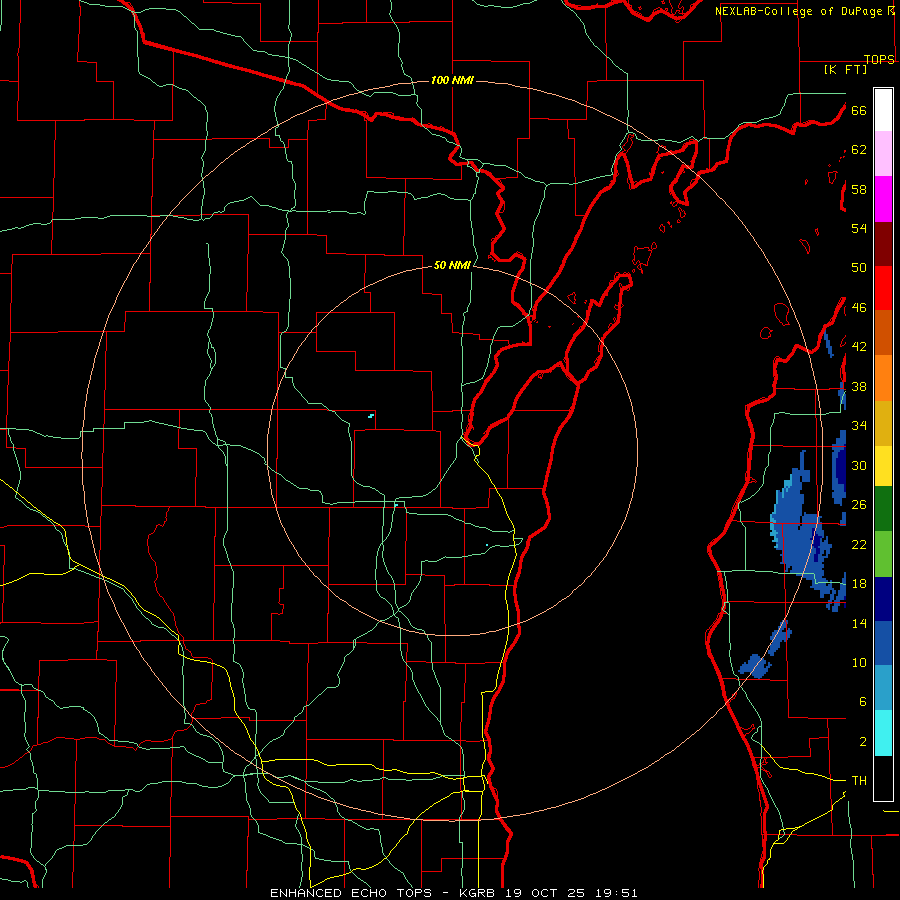This screenshot has width=900, height=900.
Task: Click the legend value '54'
Action: (859, 228)
